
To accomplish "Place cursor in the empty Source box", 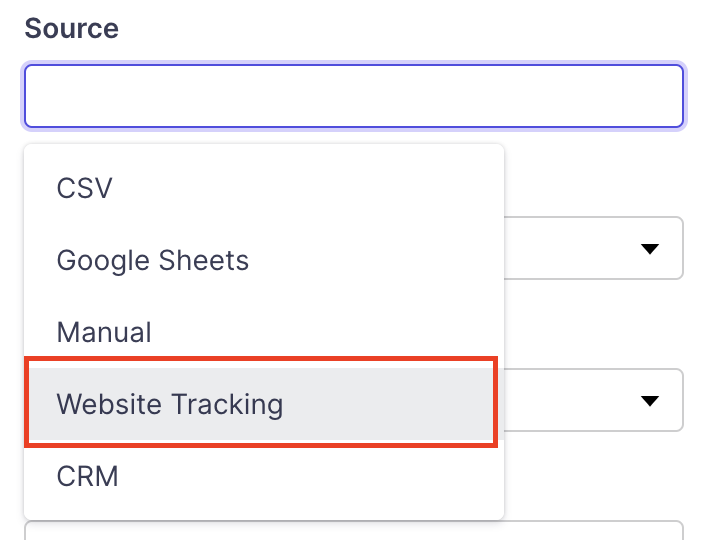I will 354,96.
